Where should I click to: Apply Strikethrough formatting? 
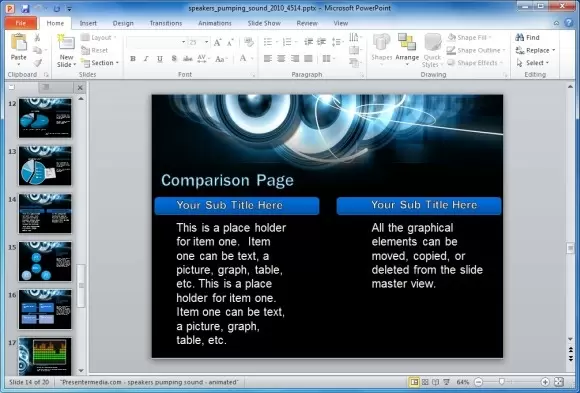point(188,59)
